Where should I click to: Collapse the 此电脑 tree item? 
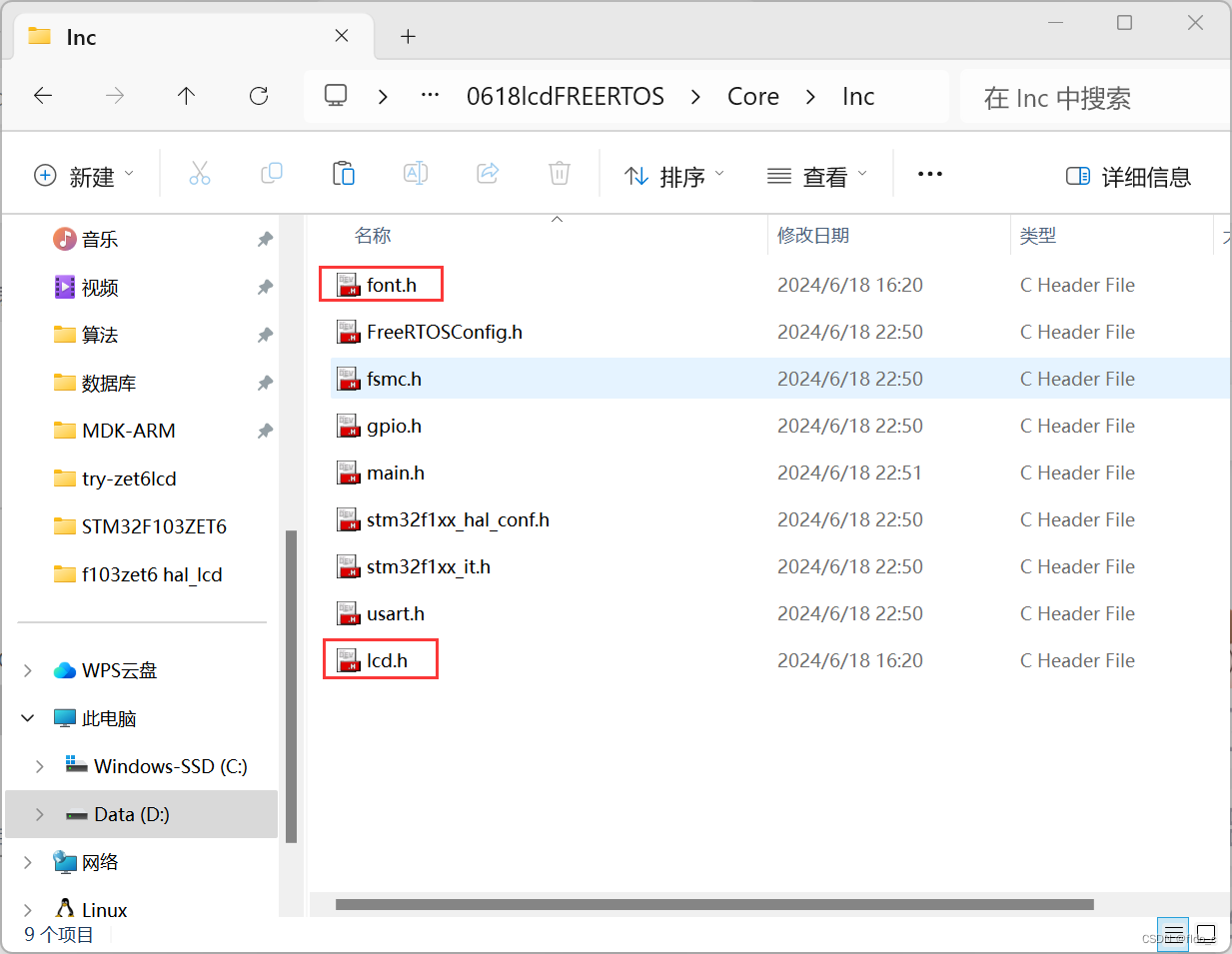[x=27, y=717]
